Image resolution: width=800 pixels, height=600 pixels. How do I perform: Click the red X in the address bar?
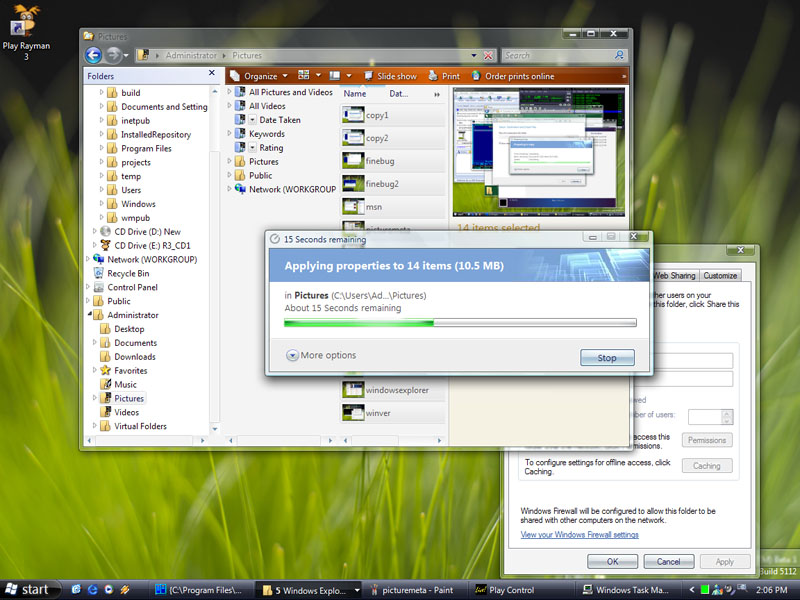tap(488, 56)
